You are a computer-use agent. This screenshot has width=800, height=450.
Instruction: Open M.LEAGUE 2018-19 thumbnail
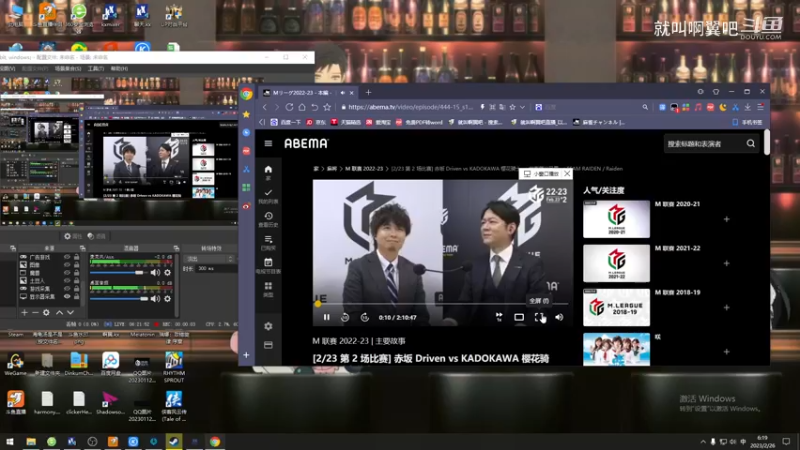pos(616,307)
